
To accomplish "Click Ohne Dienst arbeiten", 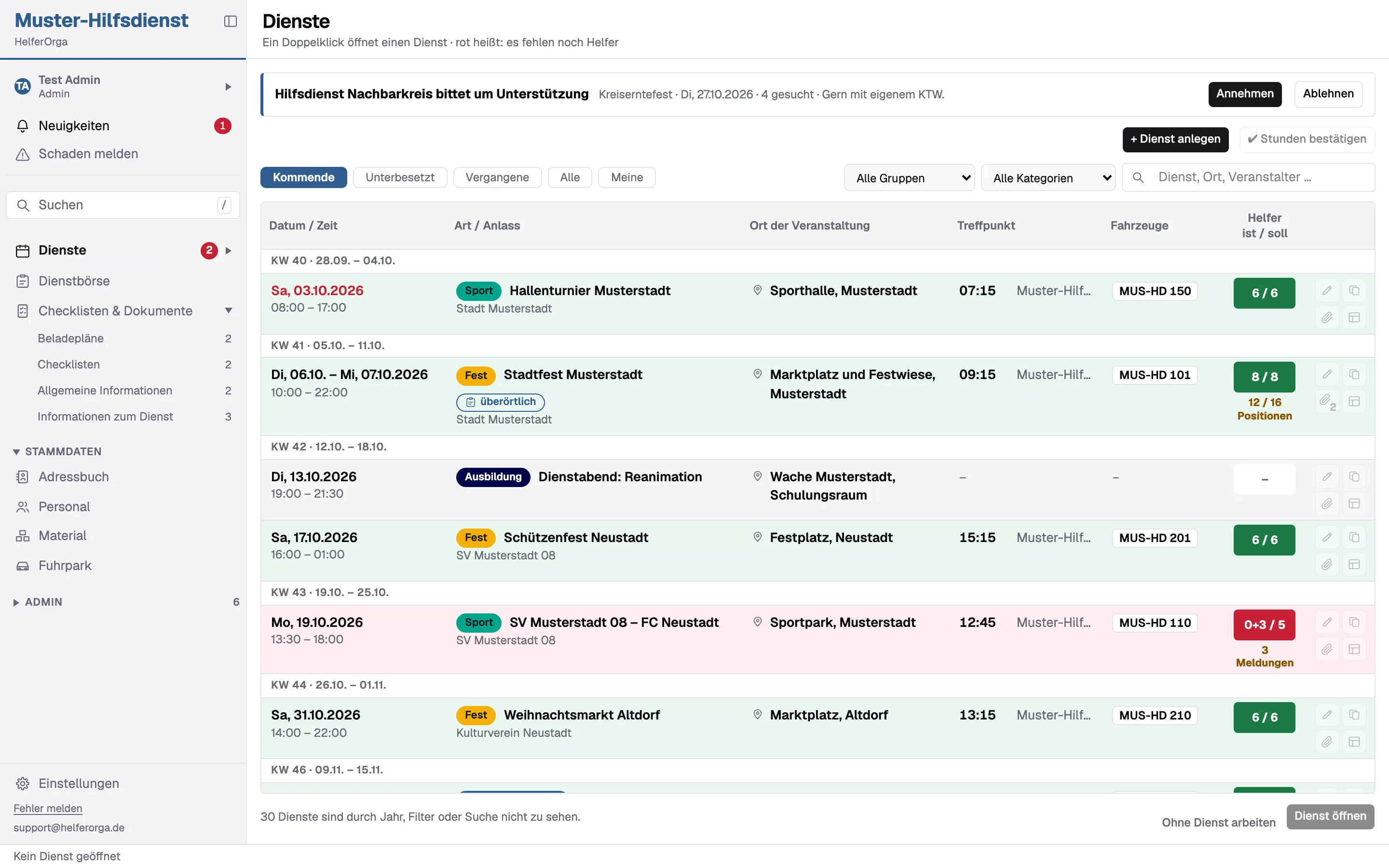I will click(x=1219, y=823).
